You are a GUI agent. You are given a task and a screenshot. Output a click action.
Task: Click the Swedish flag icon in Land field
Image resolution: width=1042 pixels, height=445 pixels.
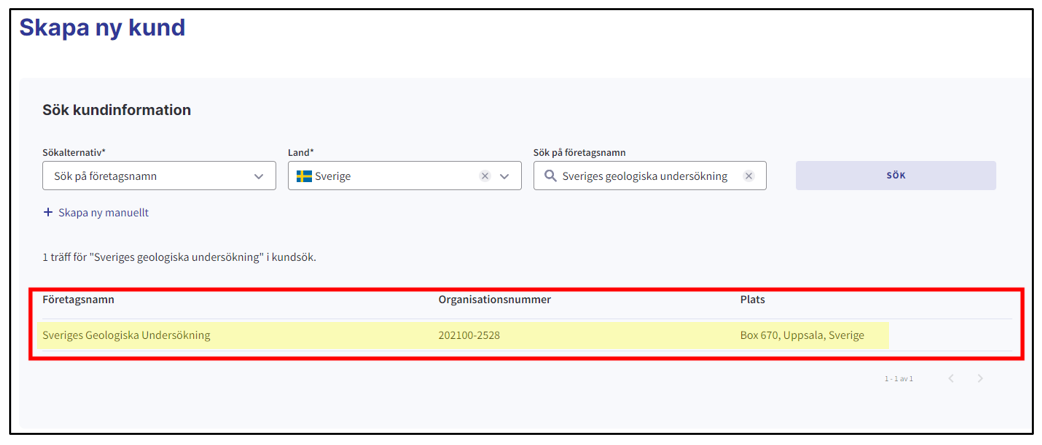[x=304, y=176]
